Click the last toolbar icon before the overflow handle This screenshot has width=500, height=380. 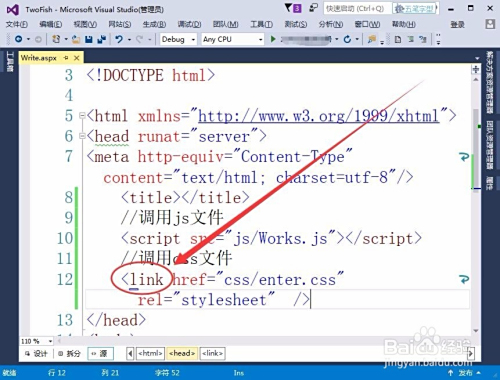(423, 39)
